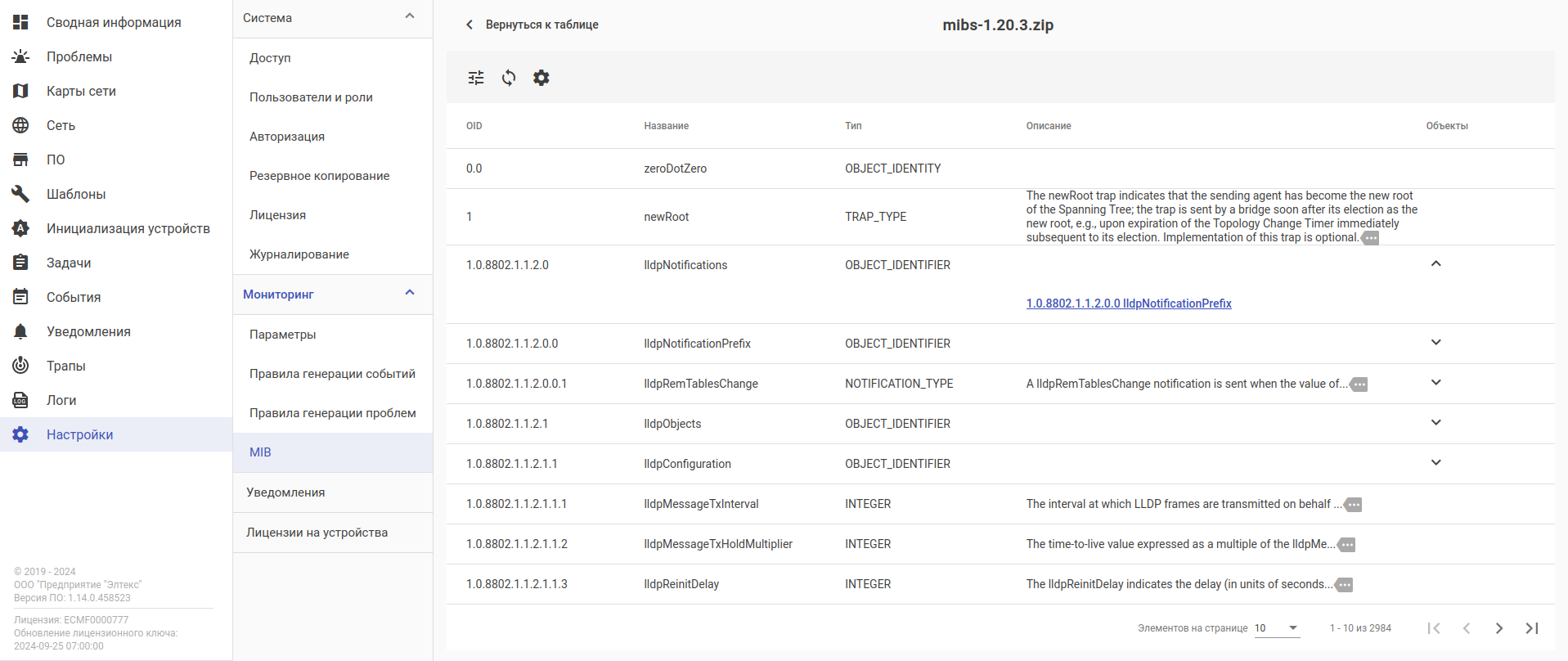Select Резервное копирование in settings menu
Screen dimensions: 1568x661
point(319,176)
